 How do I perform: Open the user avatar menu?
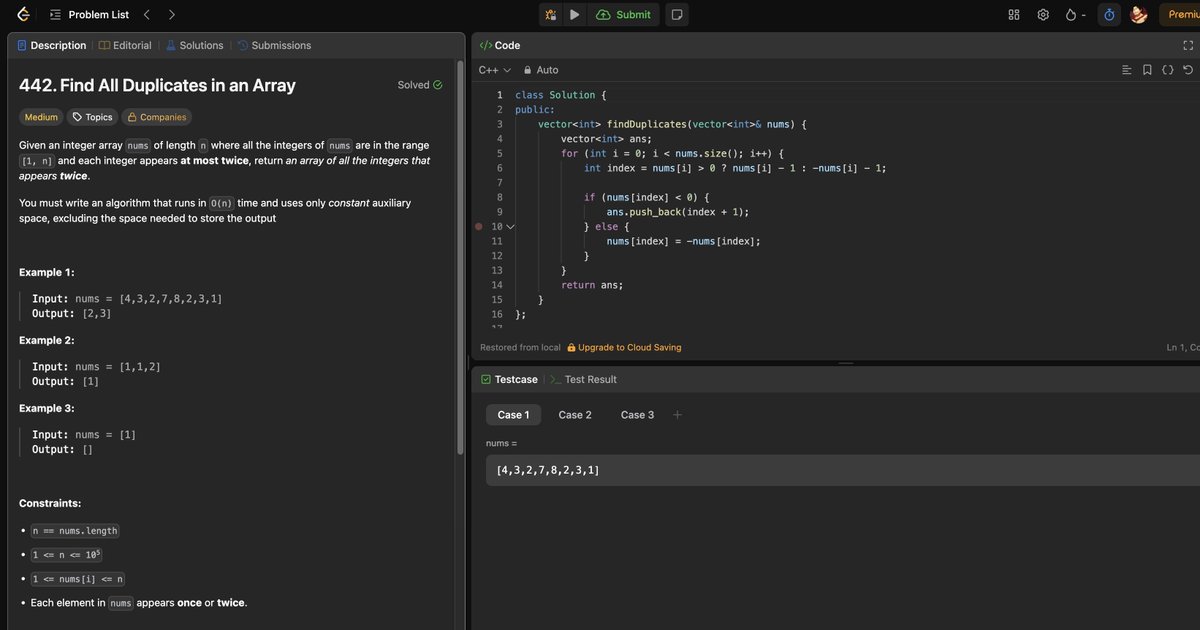point(1138,15)
